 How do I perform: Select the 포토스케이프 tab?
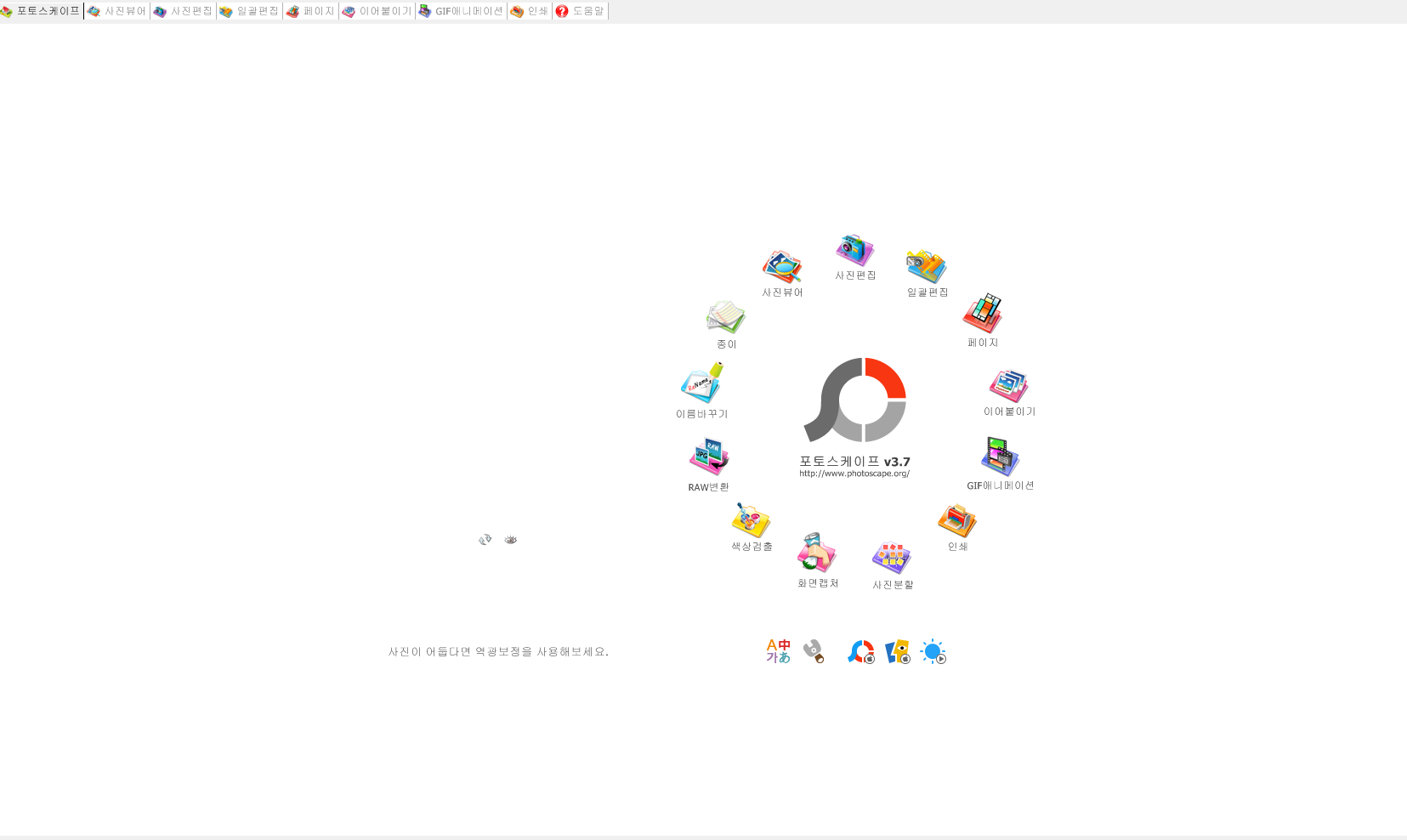point(41,11)
